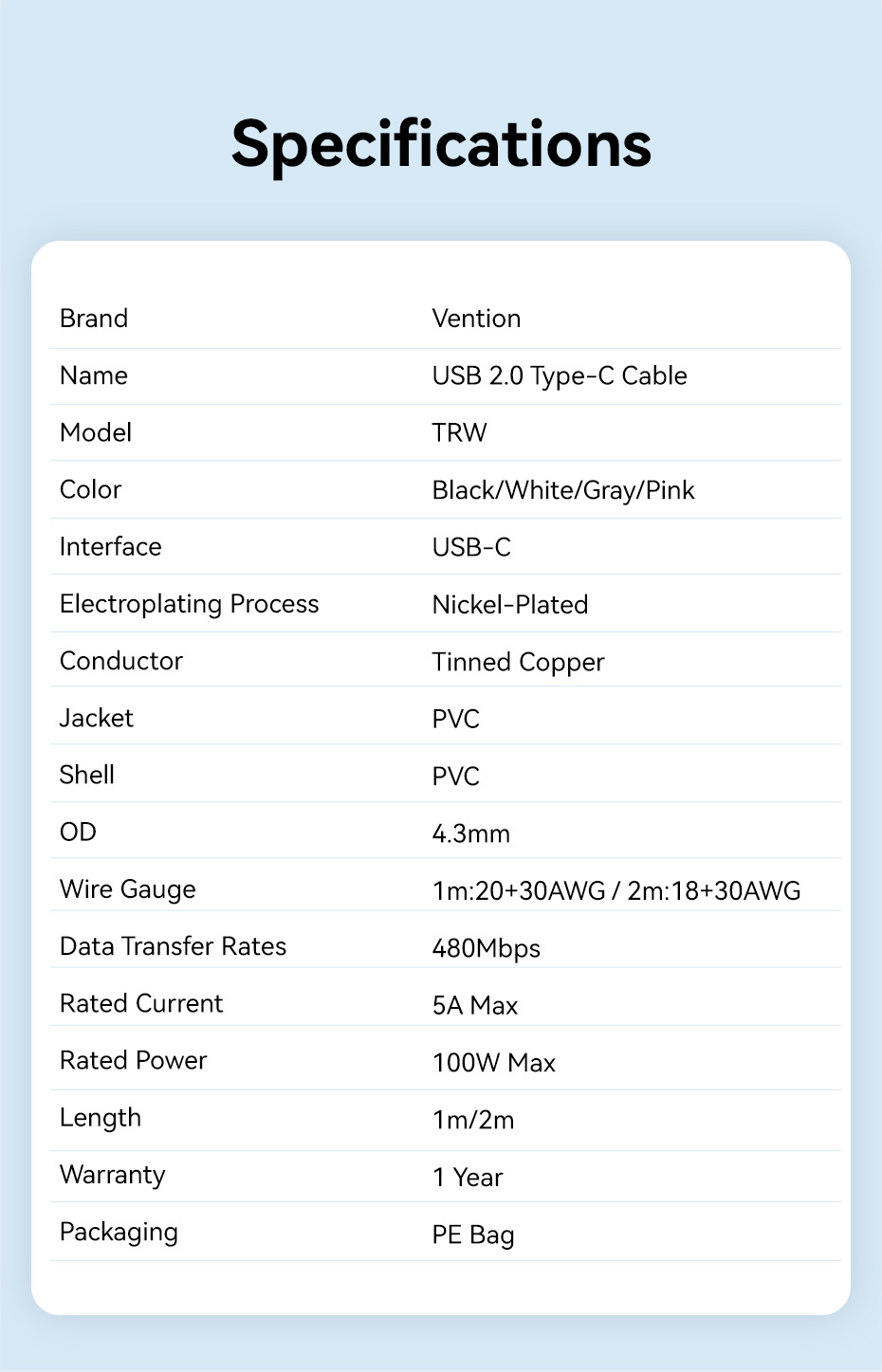Screen dimensions: 882x1372
Task: Click the Vention brand value
Action: point(476,319)
